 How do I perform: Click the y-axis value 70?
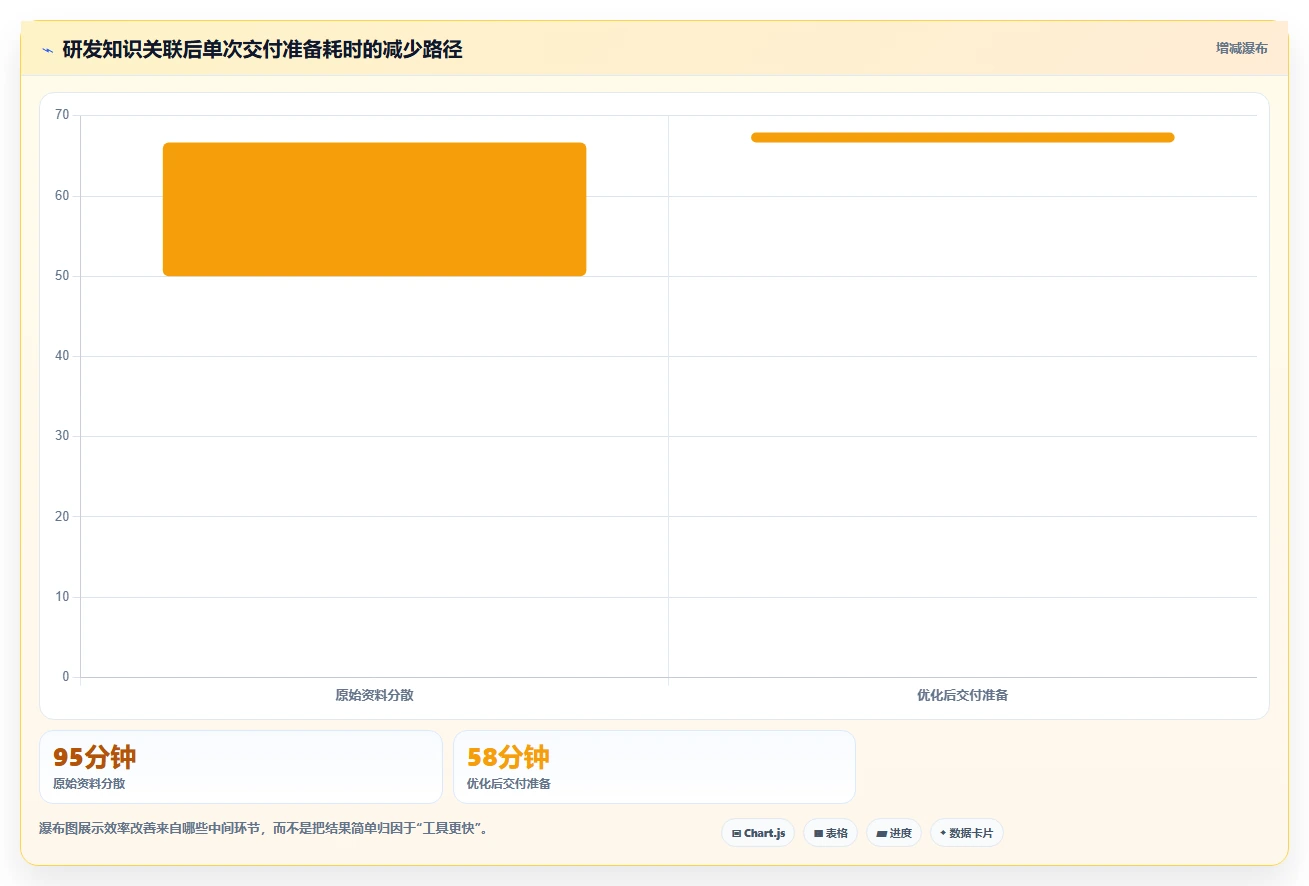(x=62, y=115)
